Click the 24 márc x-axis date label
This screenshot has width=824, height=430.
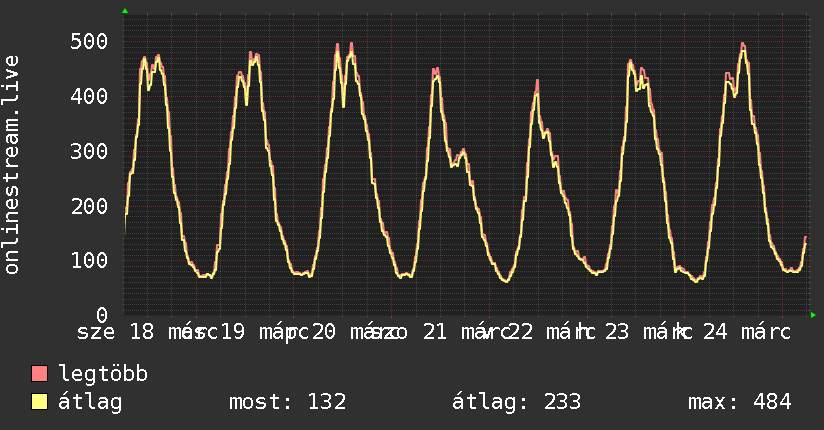tap(747, 332)
